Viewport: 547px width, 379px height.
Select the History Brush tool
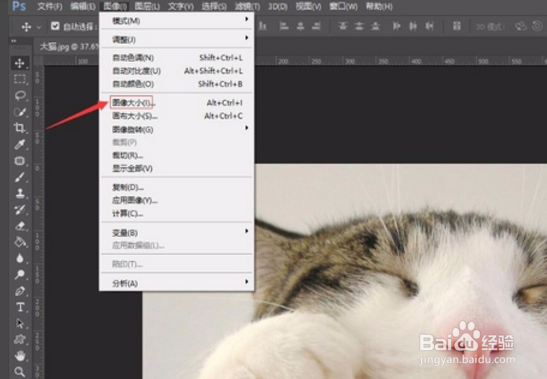pos(20,210)
